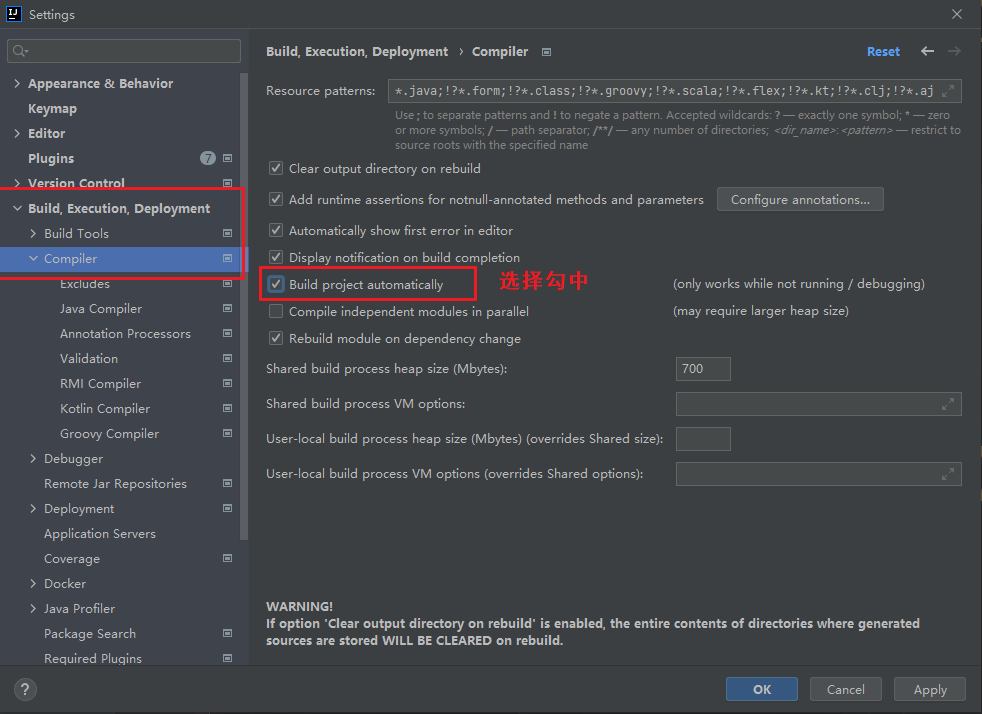
Task: Click the project-level icon beside Version Control
Action: point(227,183)
